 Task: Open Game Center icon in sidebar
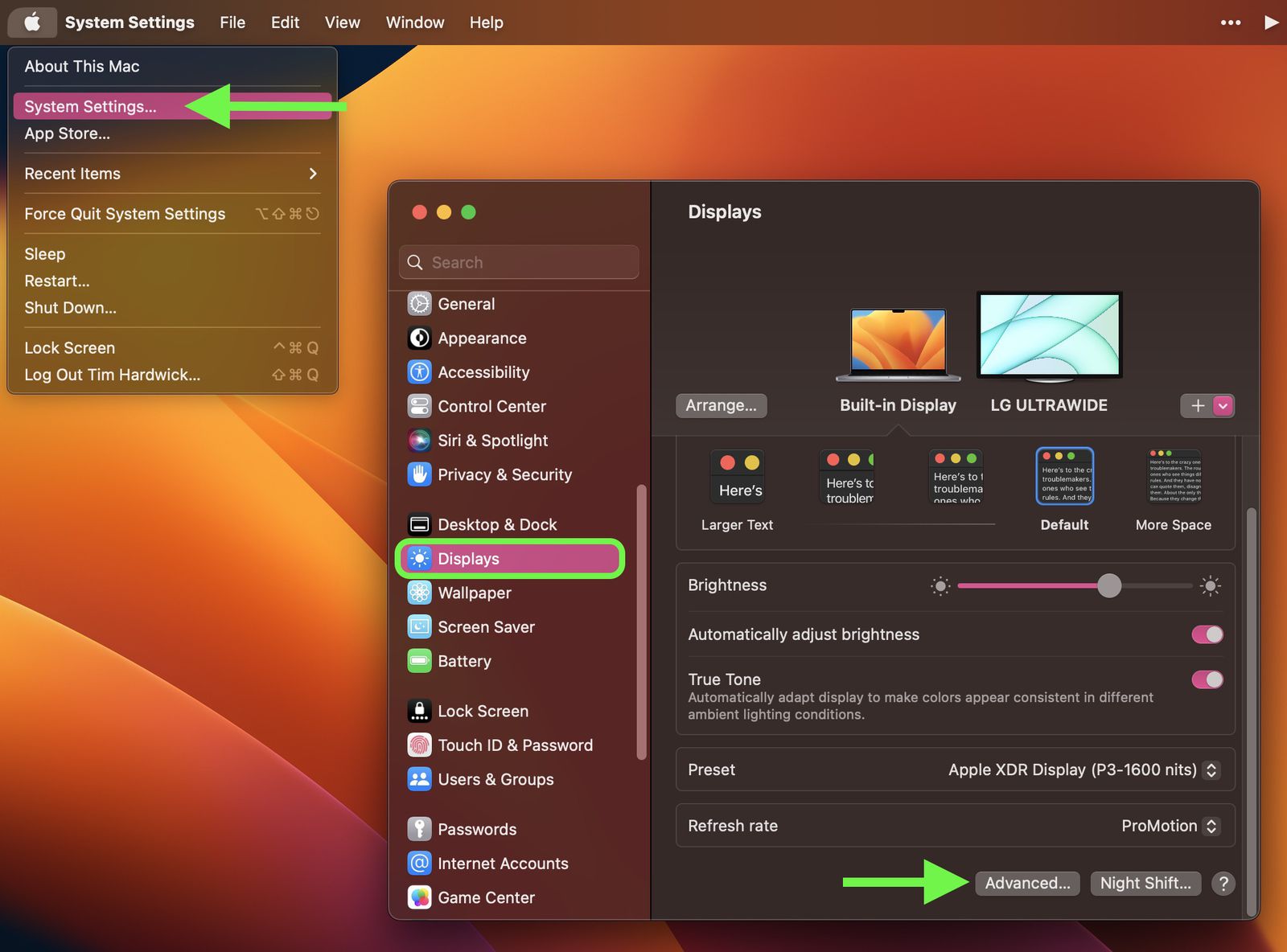point(419,897)
